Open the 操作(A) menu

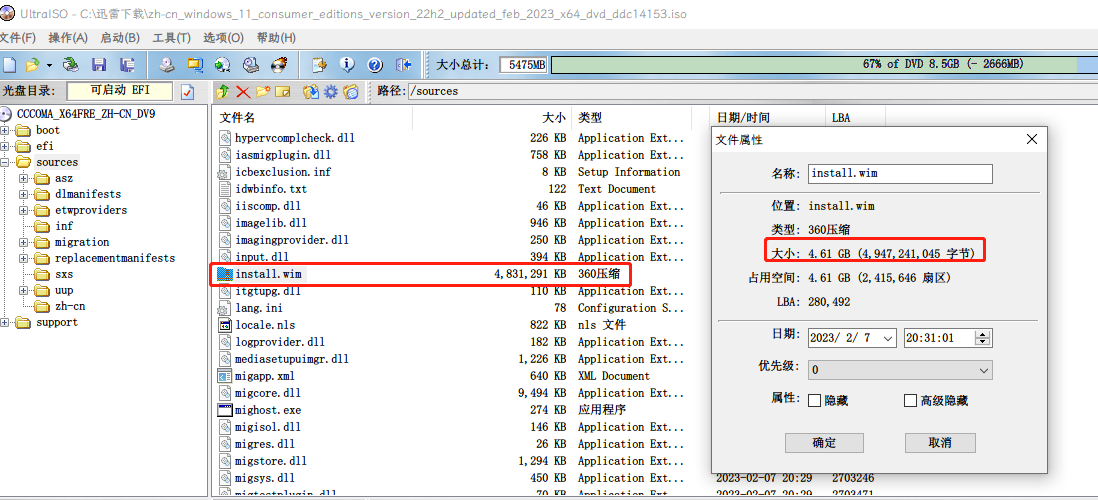click(x=68, y=38)
